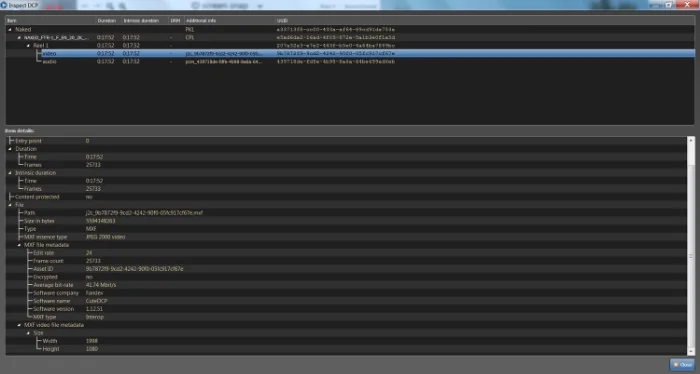Click the 'CuteDCP' software name value

96,301
